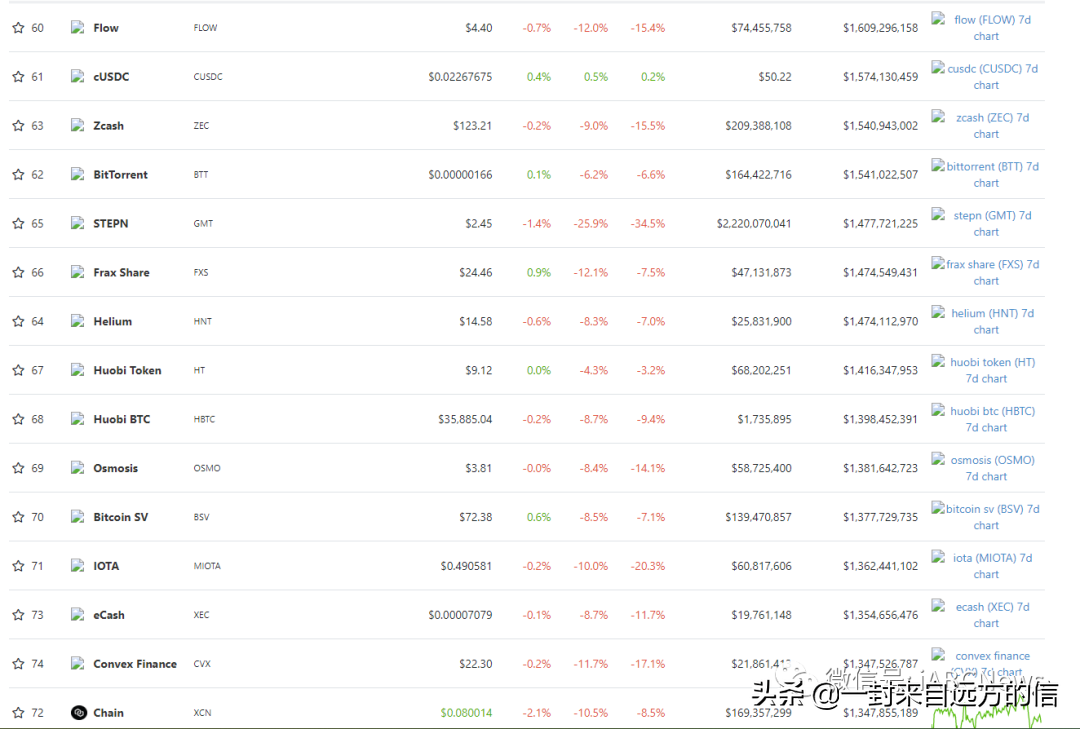Click the Helium coin logo
This screenshot has height=729, width=1080.
pos(79,321)
